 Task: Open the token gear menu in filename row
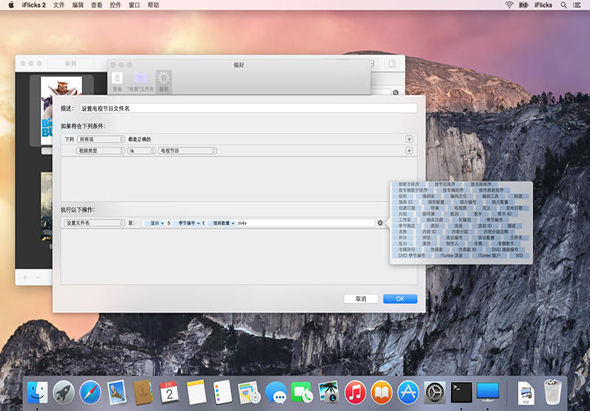coord(380,223)
